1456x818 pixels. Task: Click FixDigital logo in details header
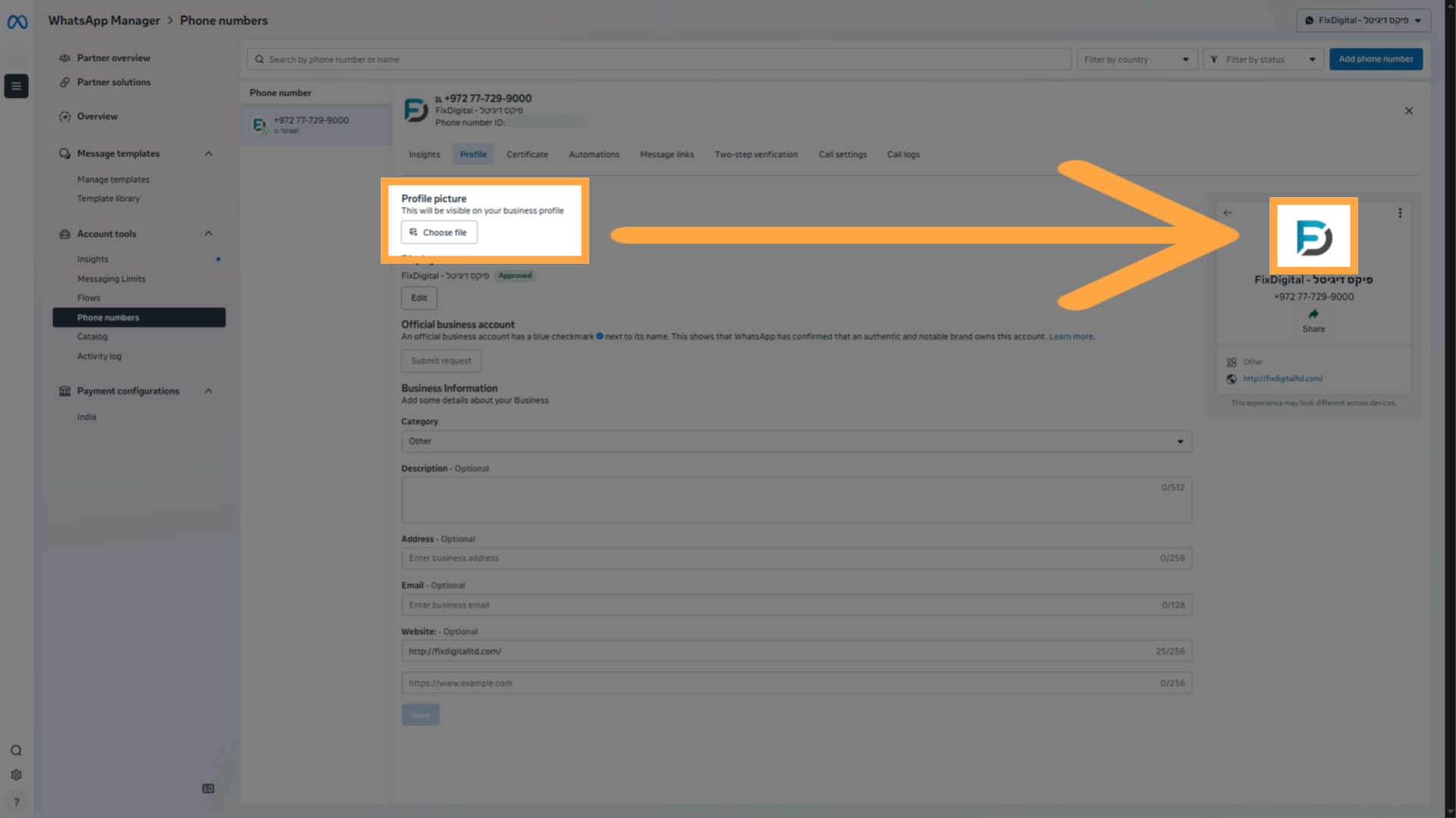[x=416, y=111]
